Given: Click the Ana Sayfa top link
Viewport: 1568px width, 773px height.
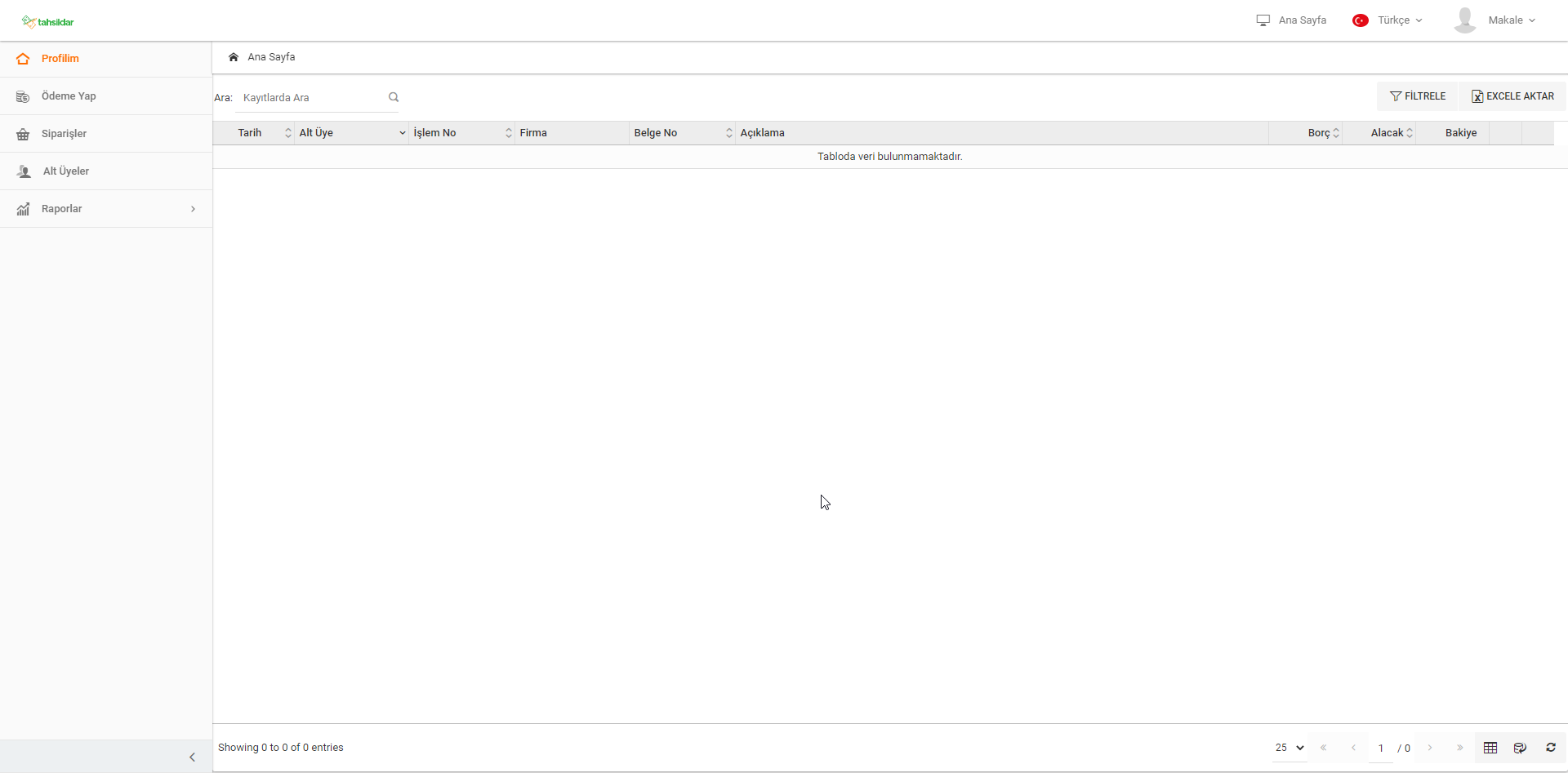Looking at the screenshot, I should (1302, 20).
